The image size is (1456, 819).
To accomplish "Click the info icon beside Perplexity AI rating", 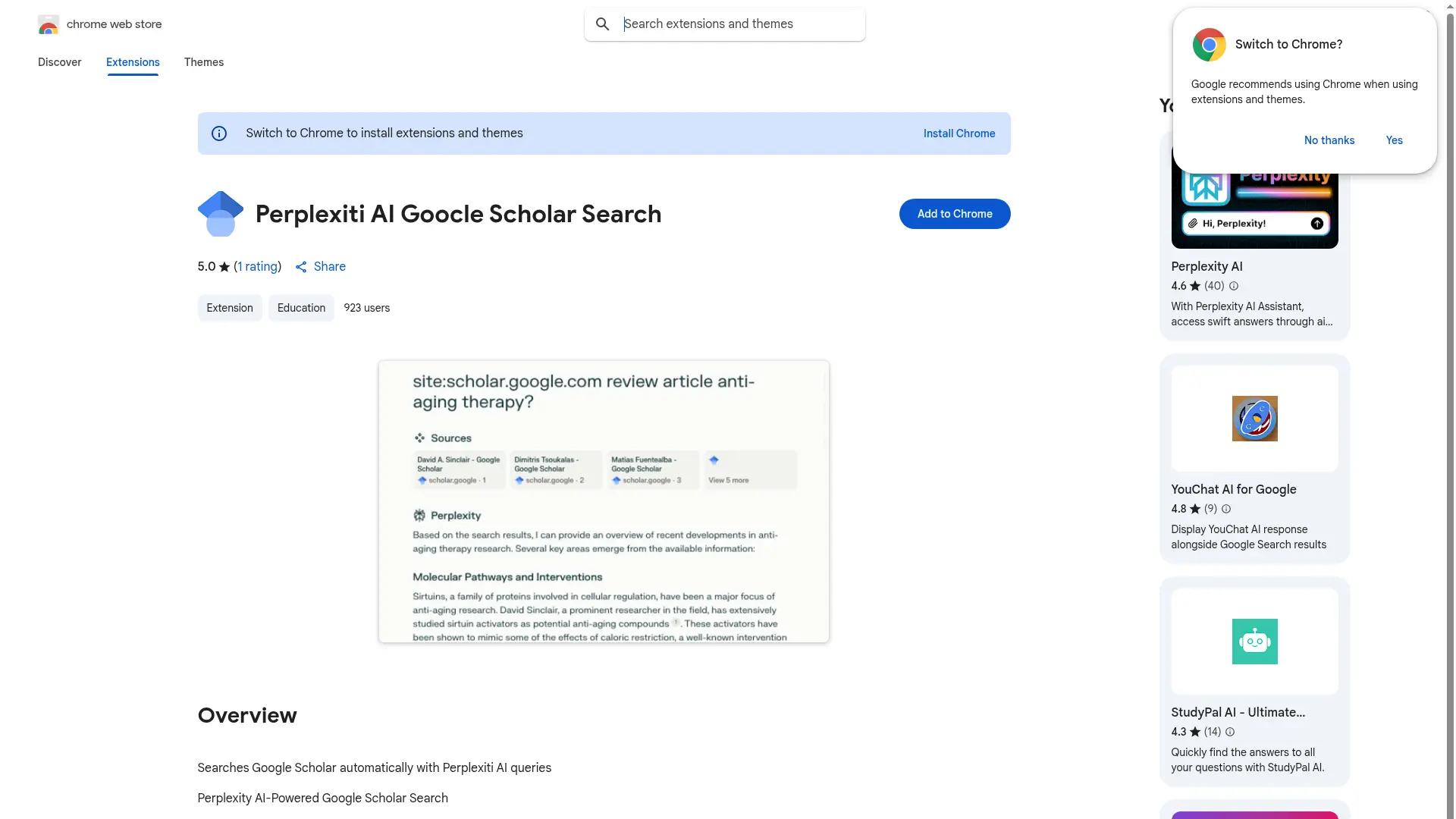I will click(x=1234, y=286).
